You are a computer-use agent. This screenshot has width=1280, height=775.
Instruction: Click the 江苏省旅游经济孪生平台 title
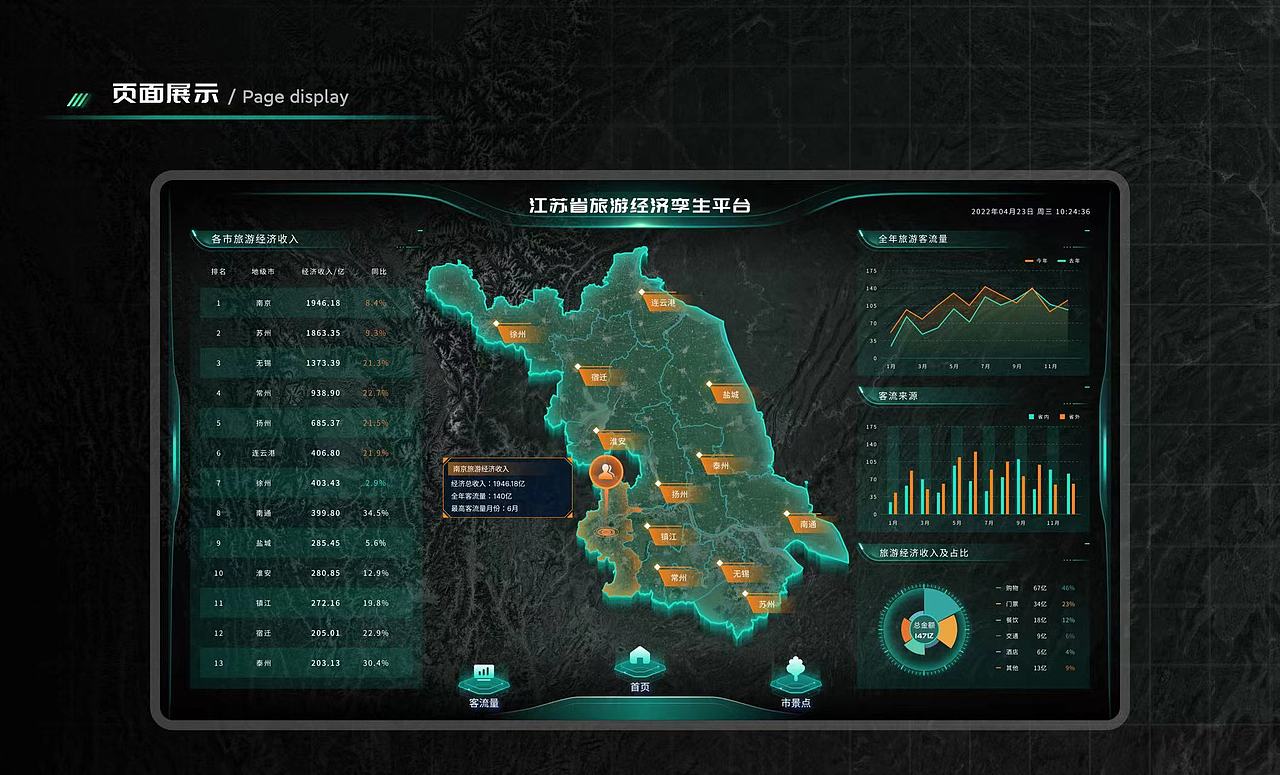640,206
